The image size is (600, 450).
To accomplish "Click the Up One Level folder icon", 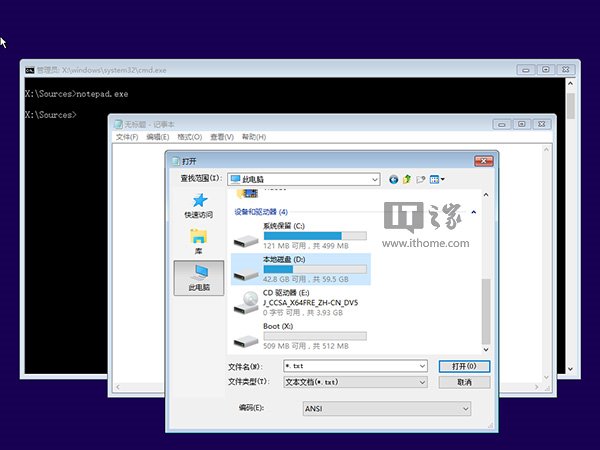I will [x=408, y=179].
